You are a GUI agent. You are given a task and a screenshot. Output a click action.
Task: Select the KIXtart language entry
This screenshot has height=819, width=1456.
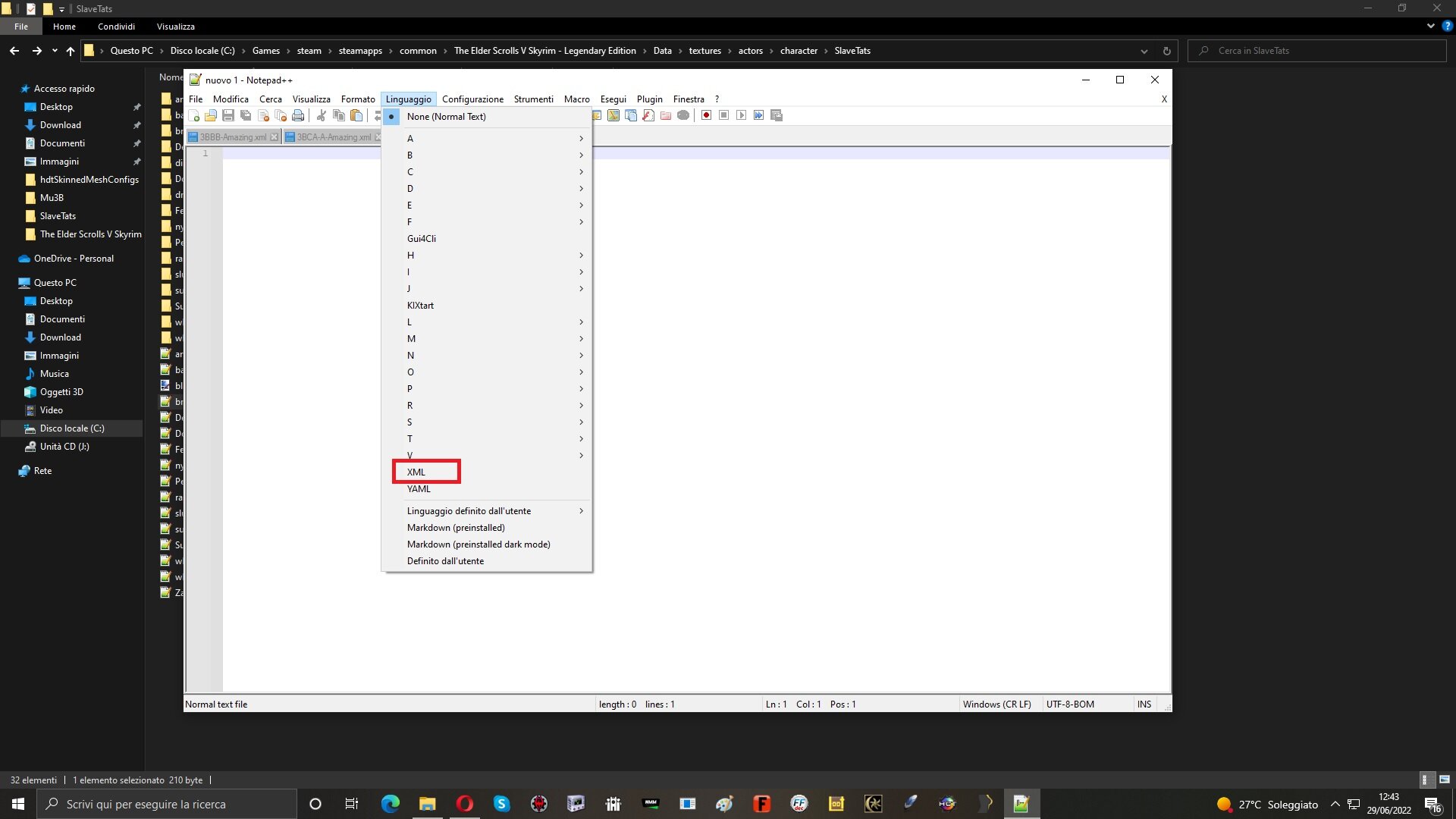coord(487,306)
